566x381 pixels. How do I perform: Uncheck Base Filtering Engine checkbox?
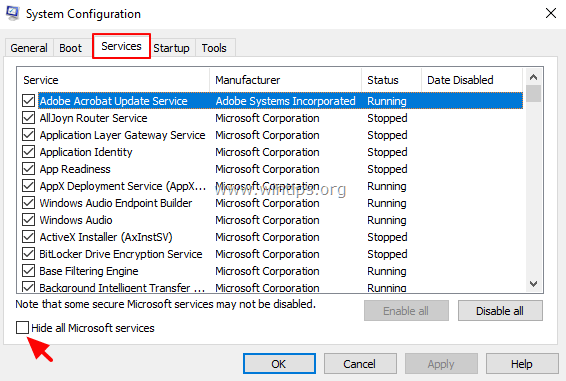coord(29,270)
